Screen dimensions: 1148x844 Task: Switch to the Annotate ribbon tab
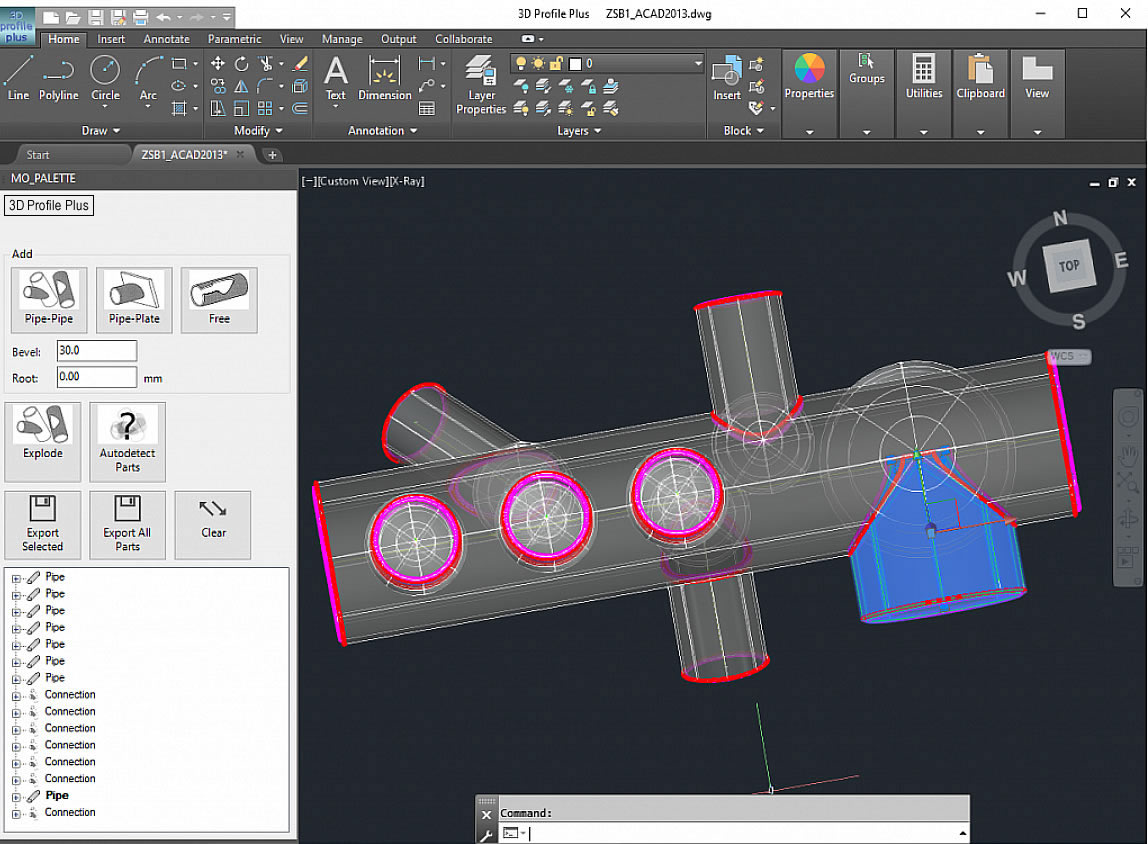[x=166, y=39]
